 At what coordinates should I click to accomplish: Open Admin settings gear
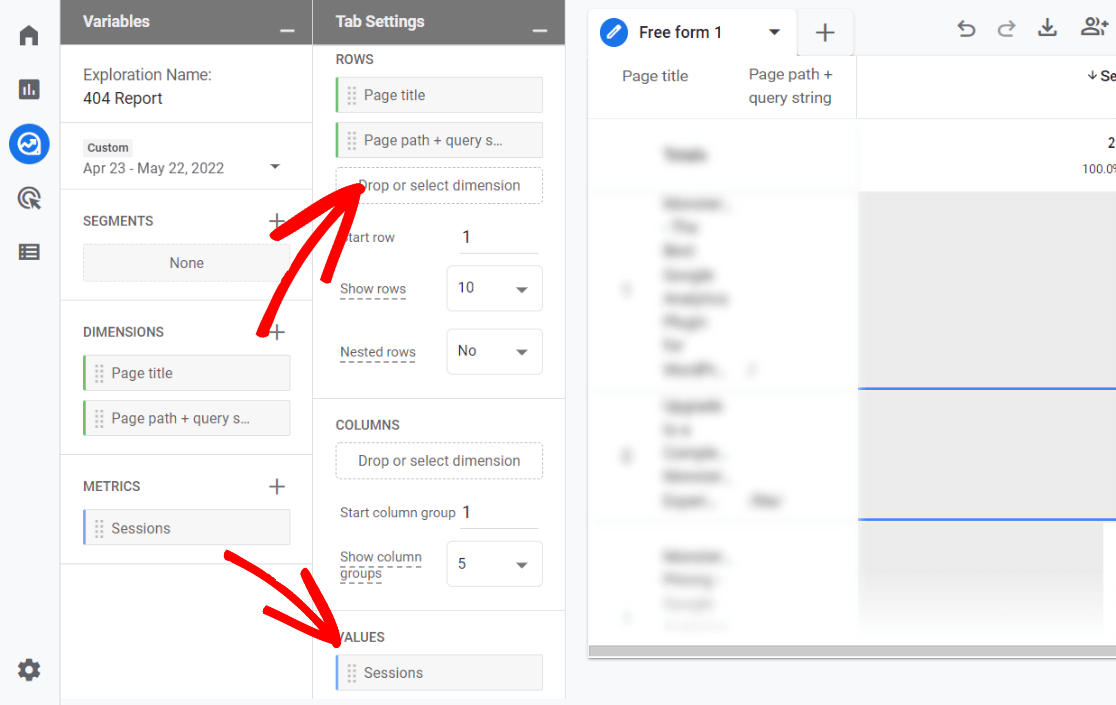point(29,670)
